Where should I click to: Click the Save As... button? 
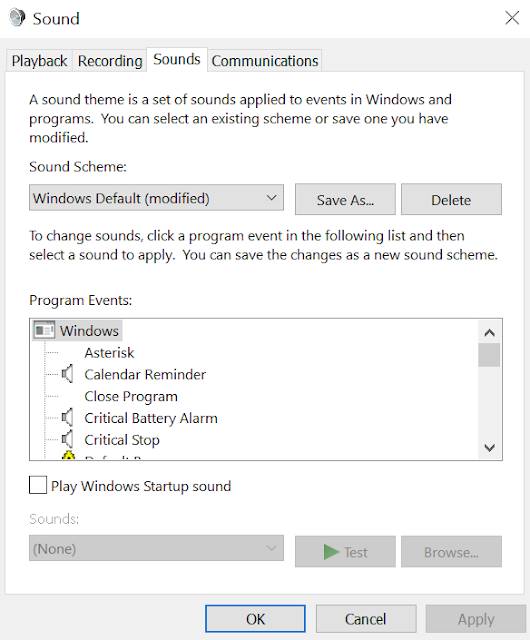tap(345, 199)
